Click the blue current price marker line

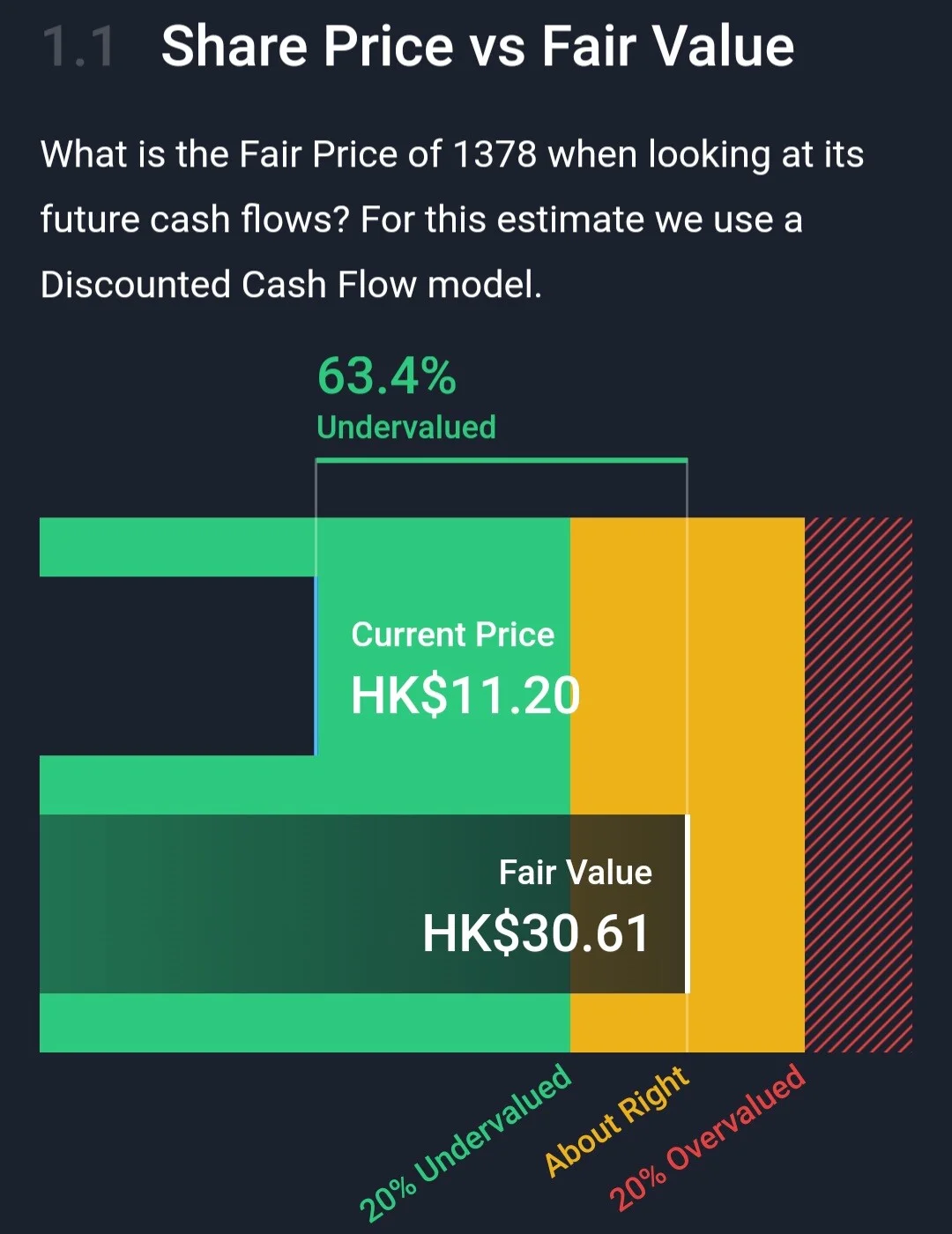coord(316,665)
